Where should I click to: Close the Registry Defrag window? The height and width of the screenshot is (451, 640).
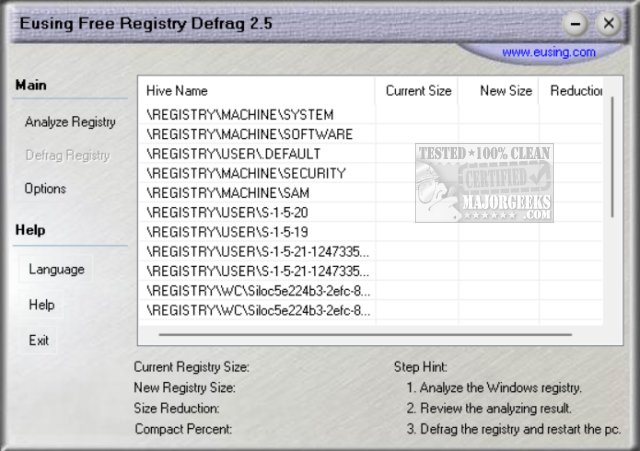tap(609, 23)
